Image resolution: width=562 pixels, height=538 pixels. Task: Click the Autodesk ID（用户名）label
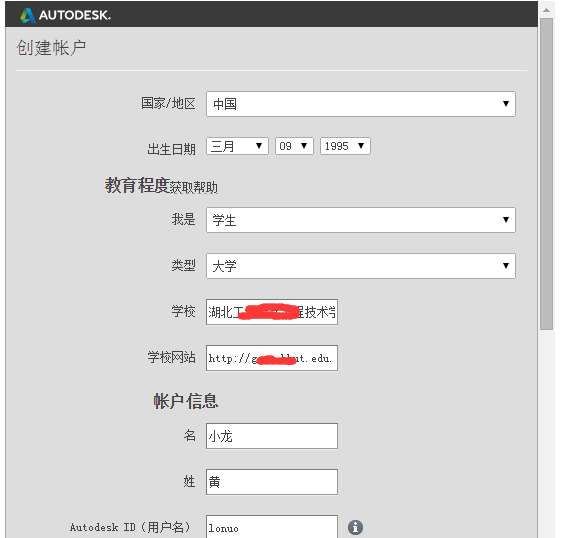click(130, 527)
